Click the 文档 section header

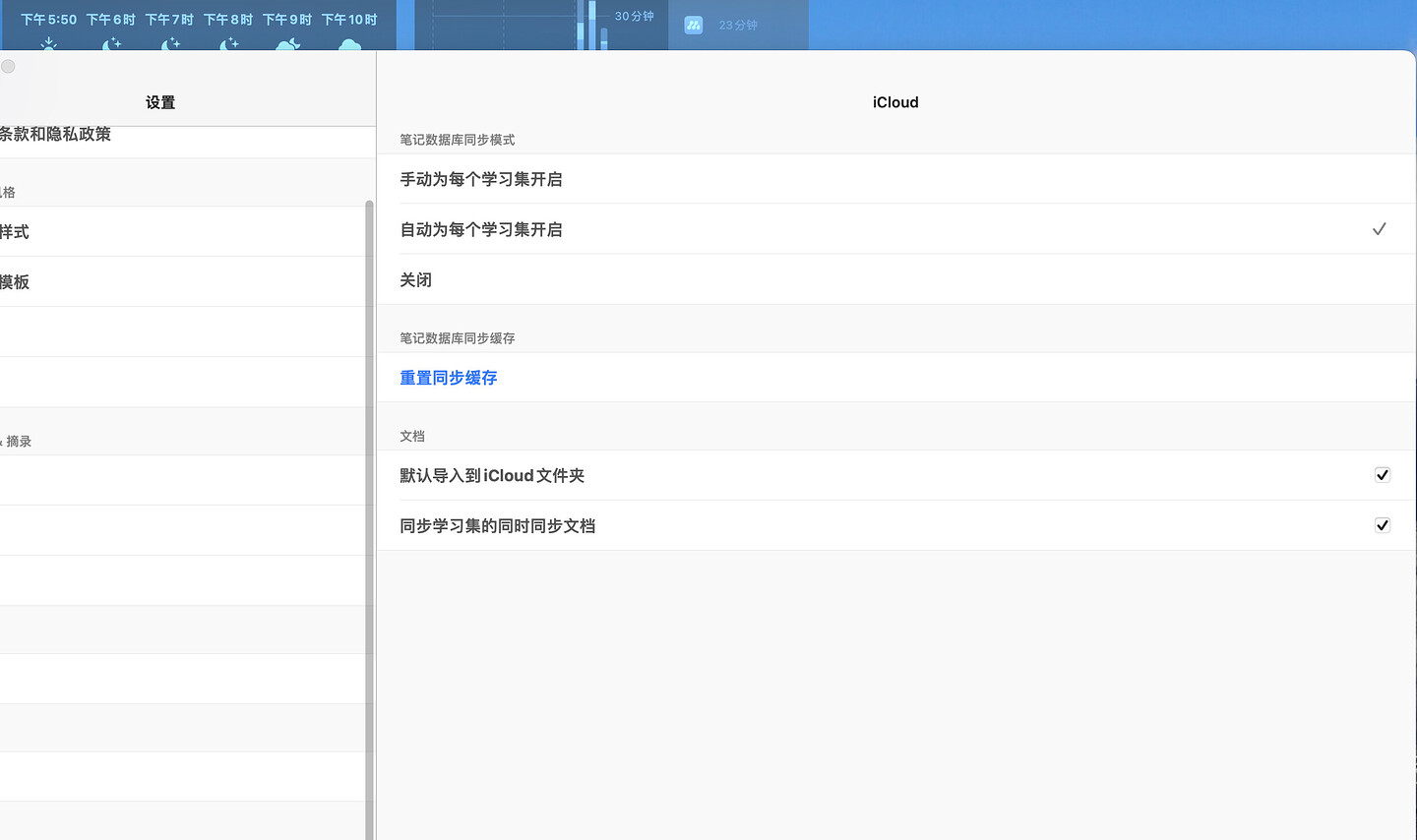[412, 436]
